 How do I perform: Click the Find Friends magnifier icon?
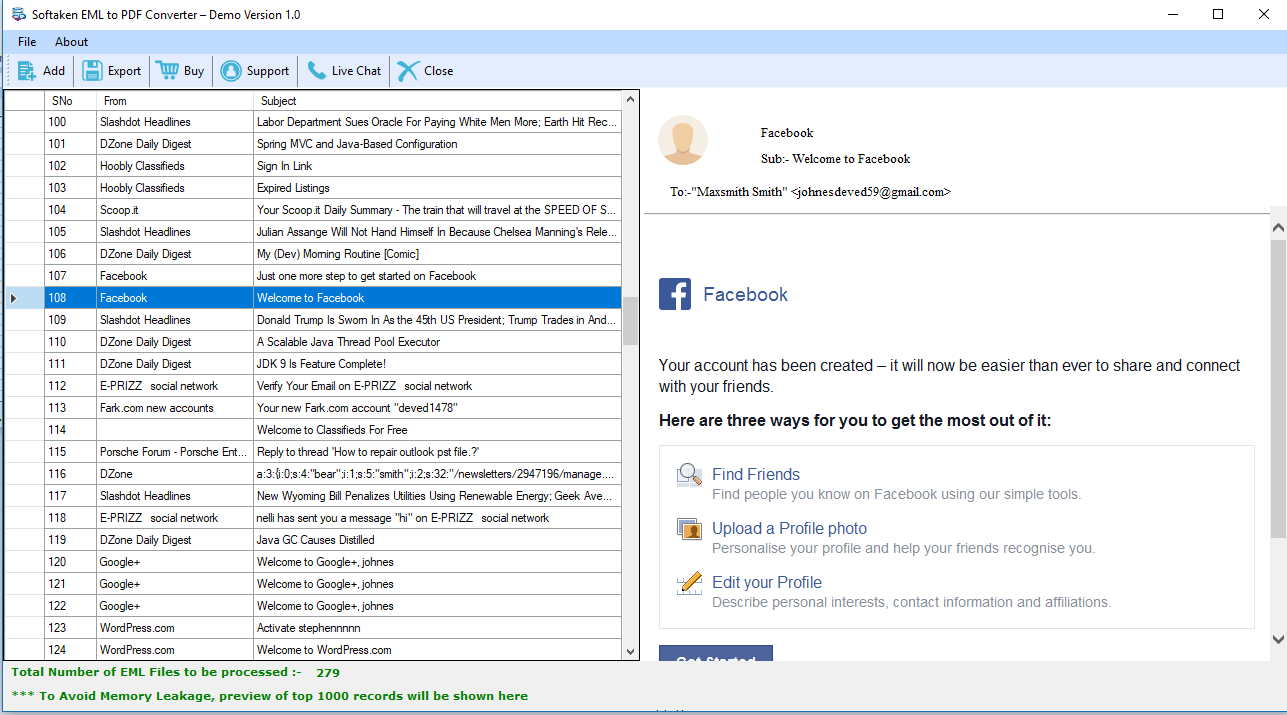pyautogui.click(x=689, y=475)
